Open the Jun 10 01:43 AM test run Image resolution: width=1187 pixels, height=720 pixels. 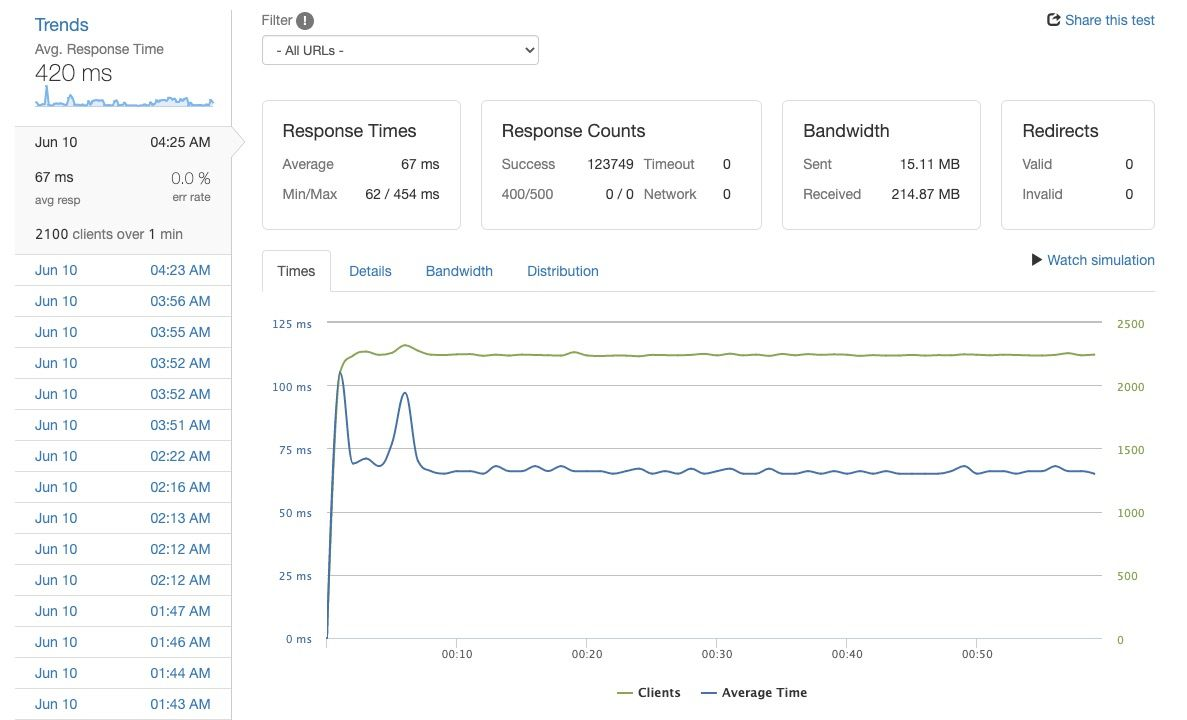tap(123, 705)
